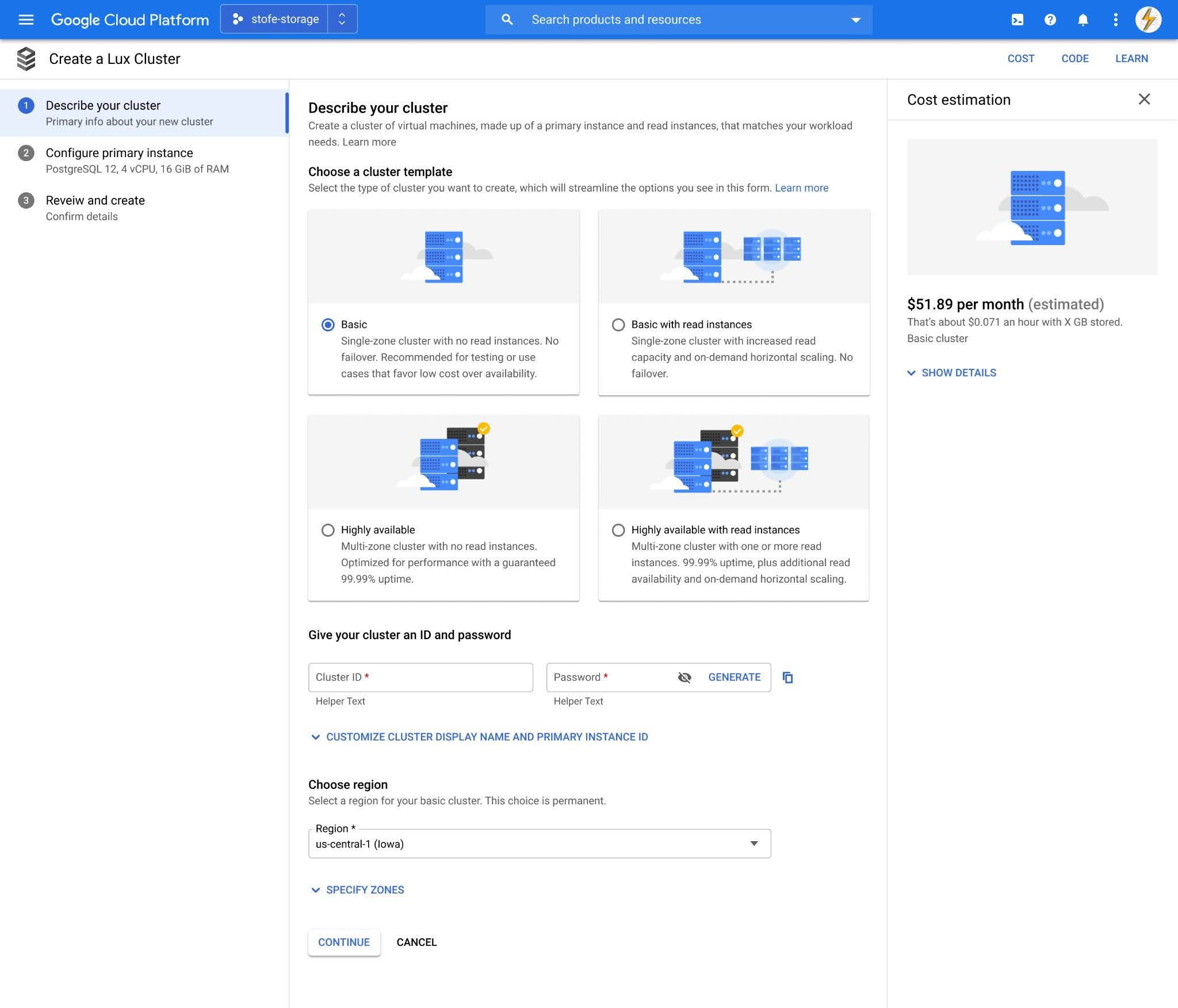Close the Cost estimation panel

pyautogui.click(x=1144, y=100)
